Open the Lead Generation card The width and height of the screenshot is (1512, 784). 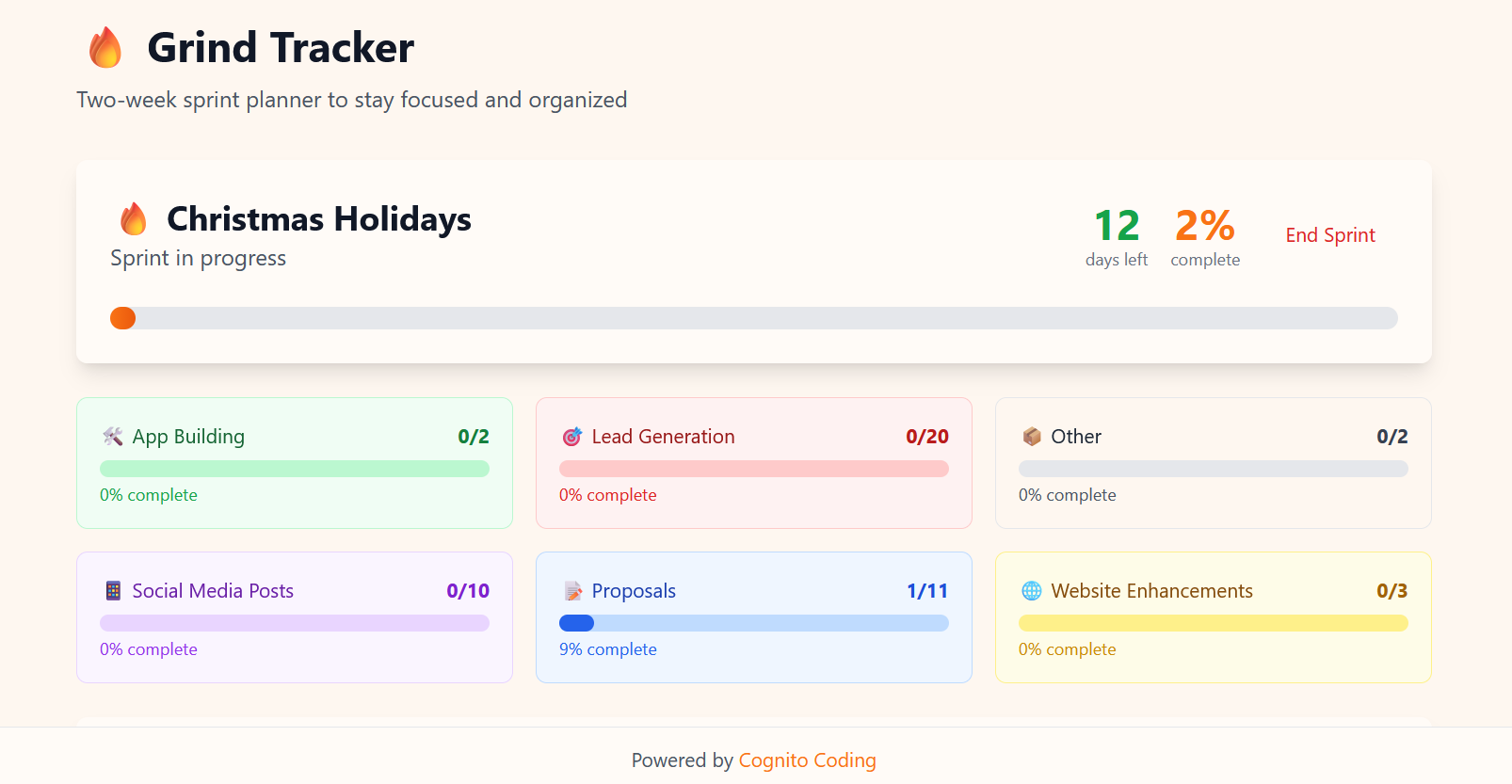click(x=753, y=463)
